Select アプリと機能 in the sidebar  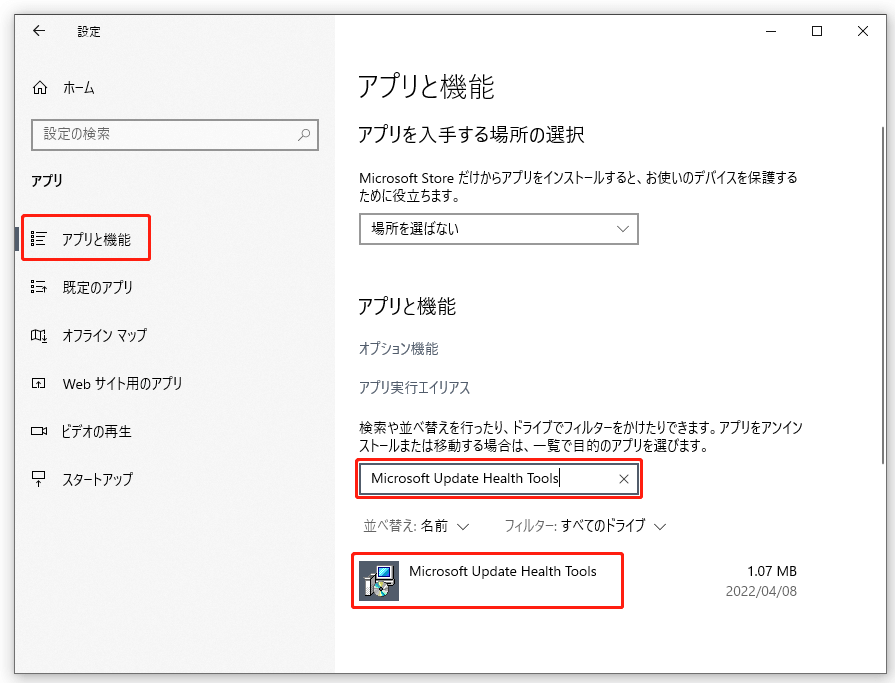click(x=86, y=239)
